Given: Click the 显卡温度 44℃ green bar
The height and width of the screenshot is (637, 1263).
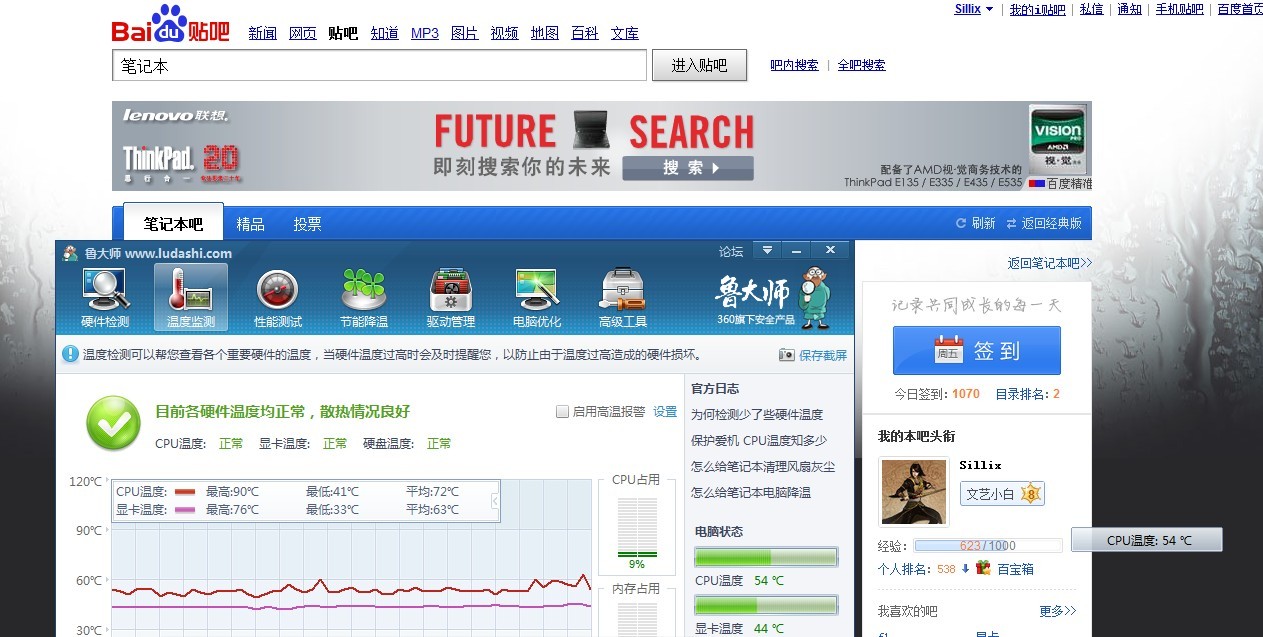Looking at the screenshot, I should tap(766, 605).
